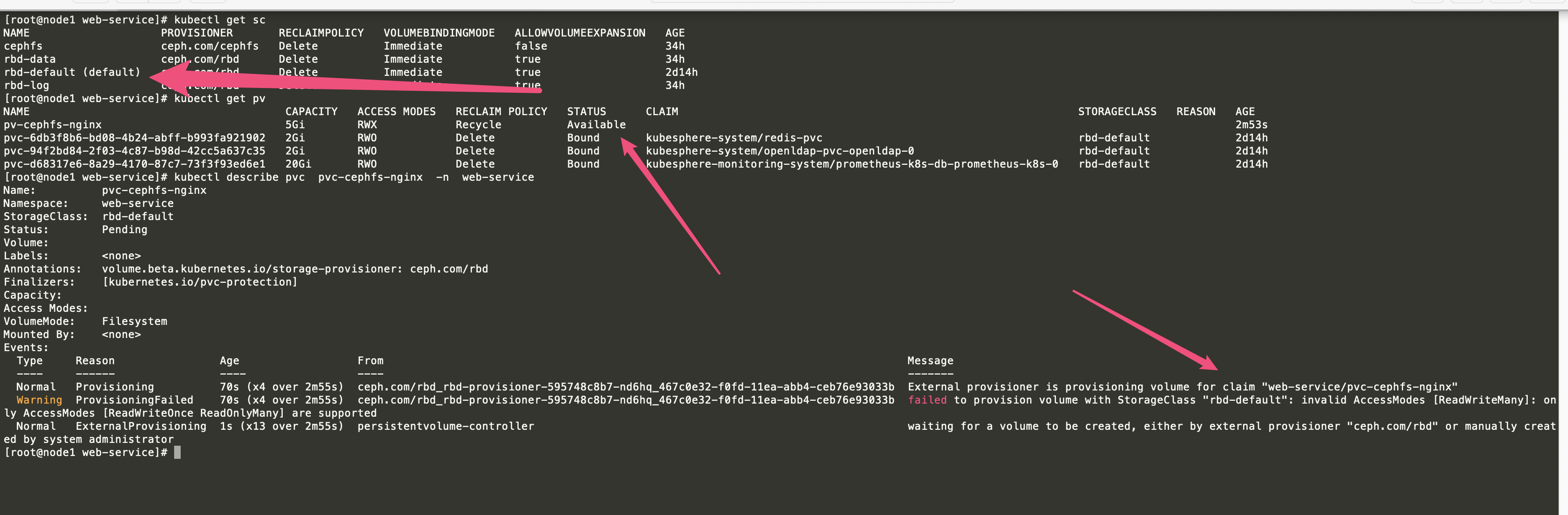The height and width of the screenshot is (515, 1568).
Task: Click the STORAGECLASS column header in pv list
Action: pos(1116,112)
